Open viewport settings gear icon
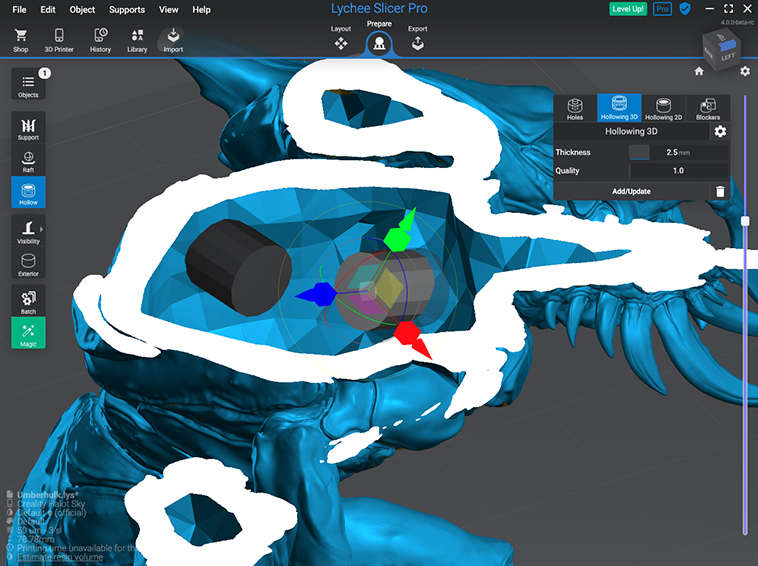 pos(745,72)
